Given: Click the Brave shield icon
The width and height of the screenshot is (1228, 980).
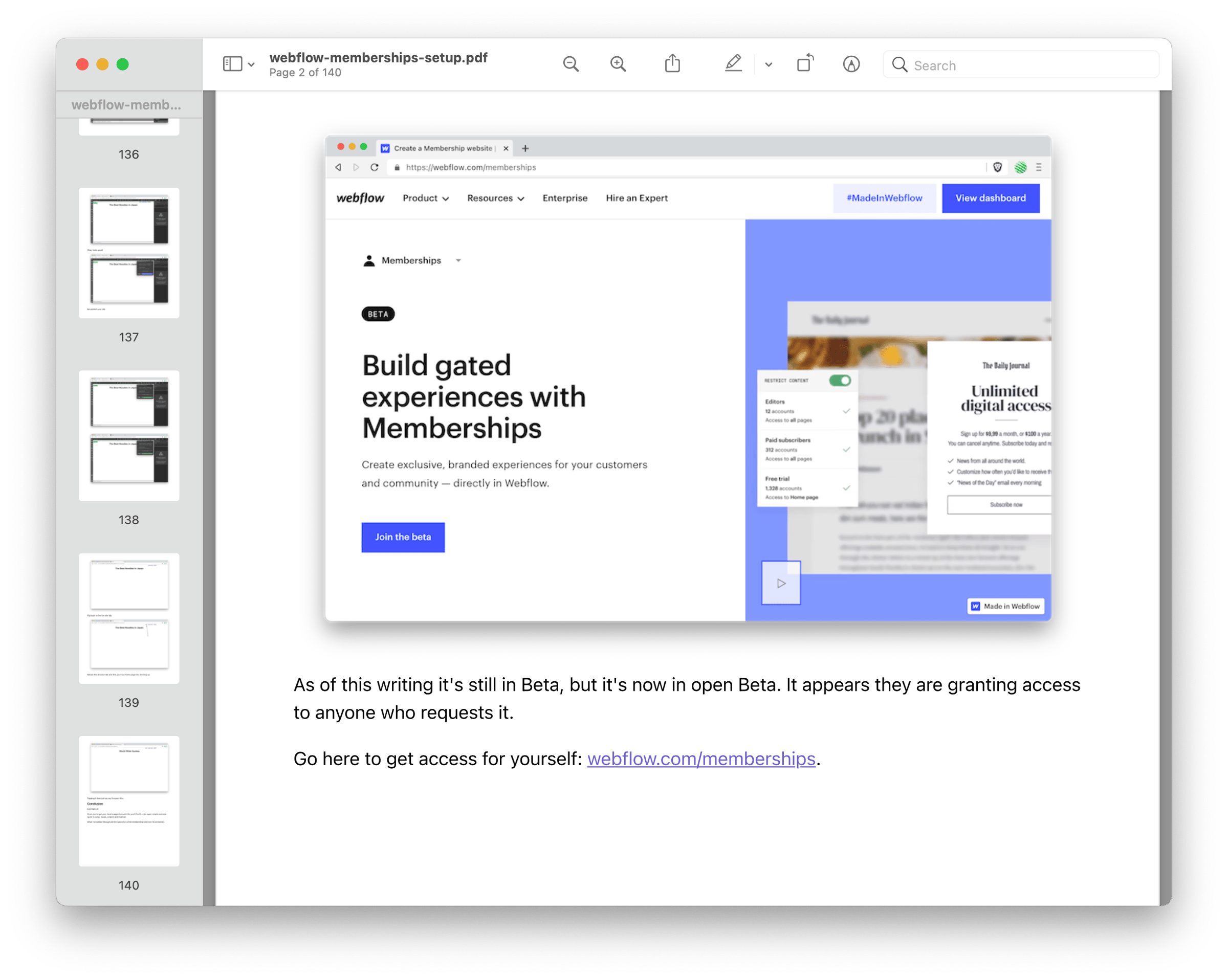Looking at the screenshot, I should coord(997,167).
